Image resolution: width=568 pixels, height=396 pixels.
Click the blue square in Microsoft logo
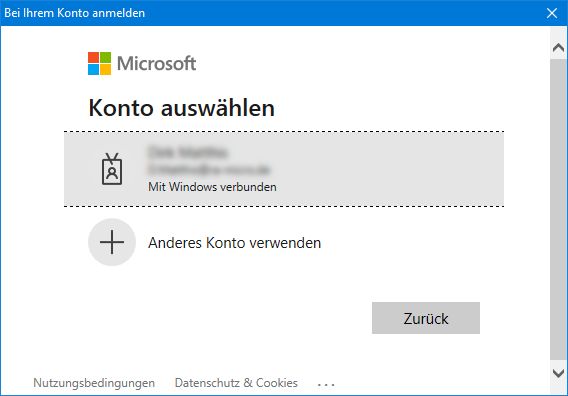click(x=93, y=70)
